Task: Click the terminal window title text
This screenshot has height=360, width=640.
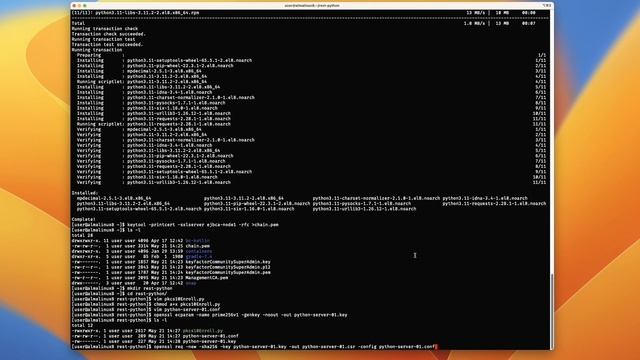Action: click(x=312, y=6)
